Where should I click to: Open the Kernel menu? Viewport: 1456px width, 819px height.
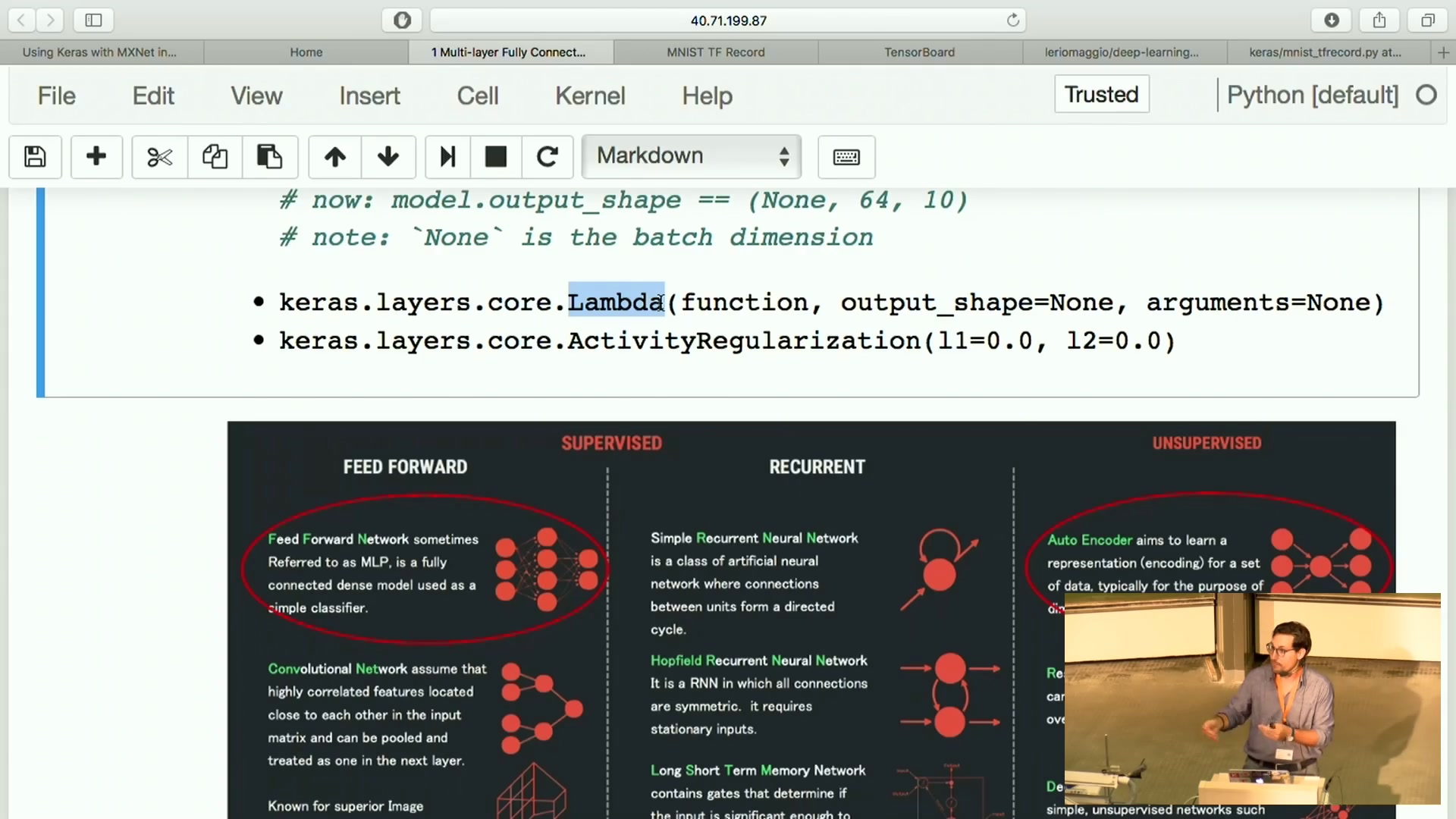click(590, 96)
